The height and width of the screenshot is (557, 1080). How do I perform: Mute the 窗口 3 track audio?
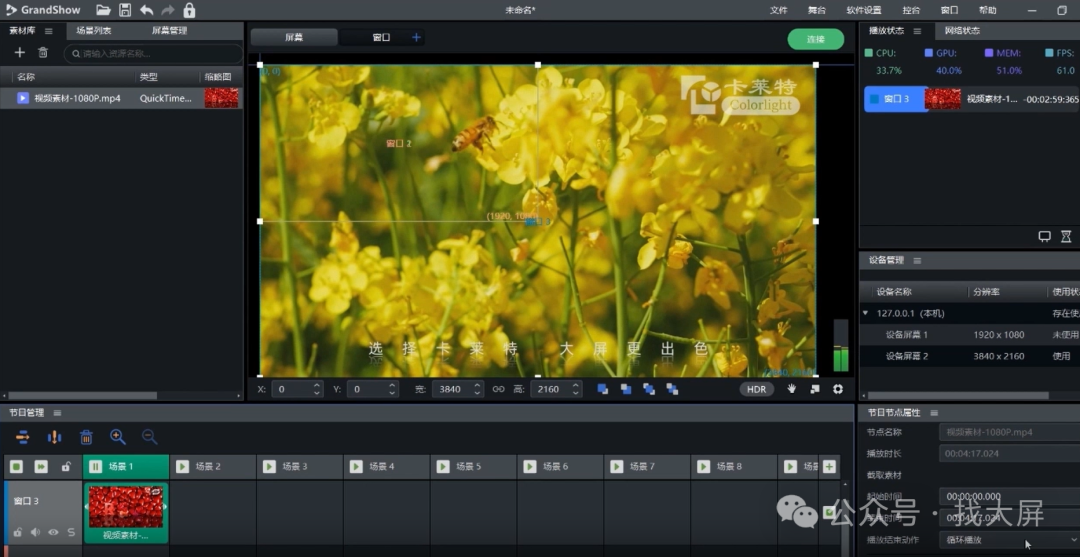click(35, 532)
